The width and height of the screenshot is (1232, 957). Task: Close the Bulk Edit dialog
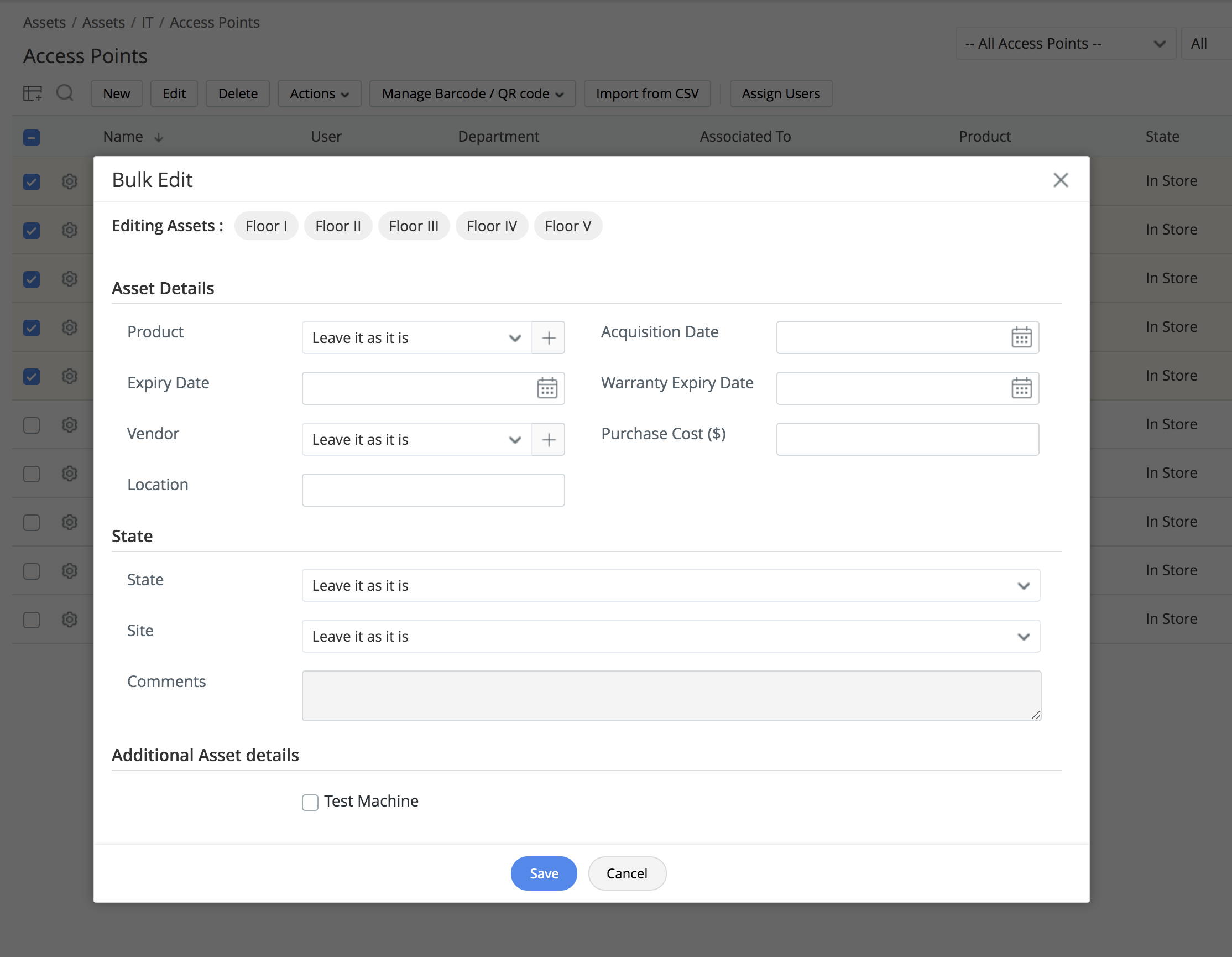click(x=1060, y=180)
